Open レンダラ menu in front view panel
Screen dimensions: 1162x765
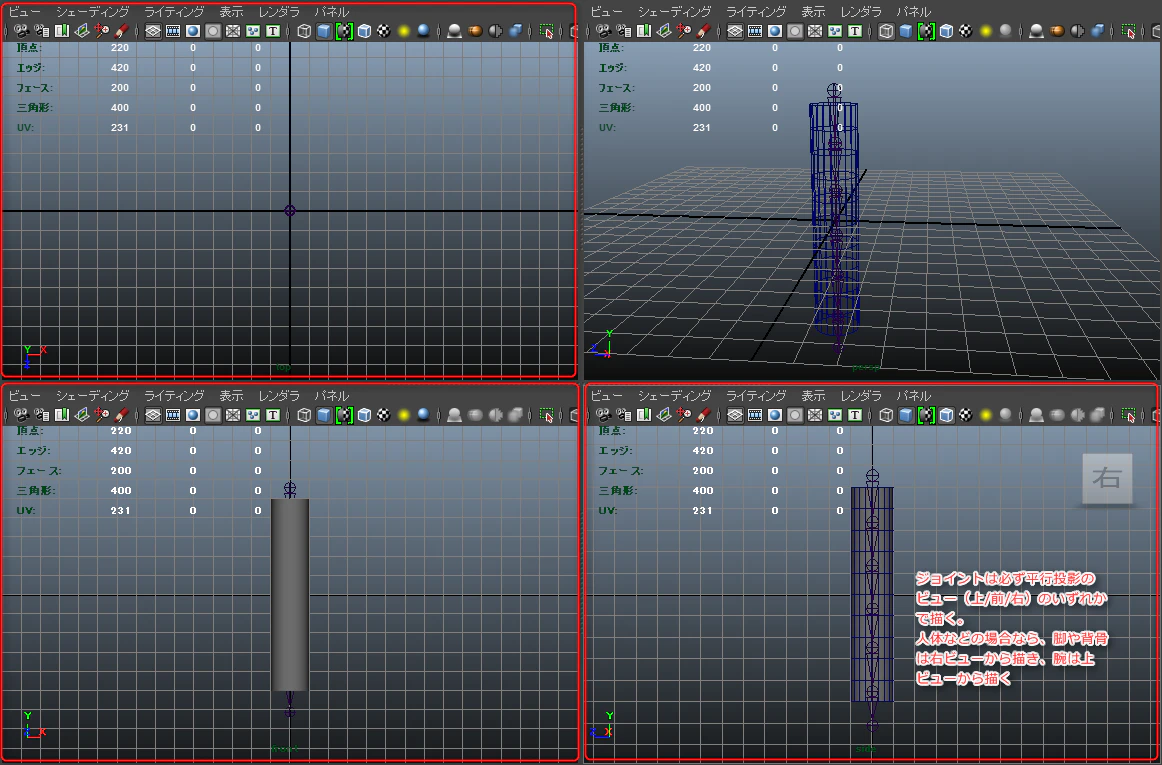pyautogui.click(x=279, y=395)
